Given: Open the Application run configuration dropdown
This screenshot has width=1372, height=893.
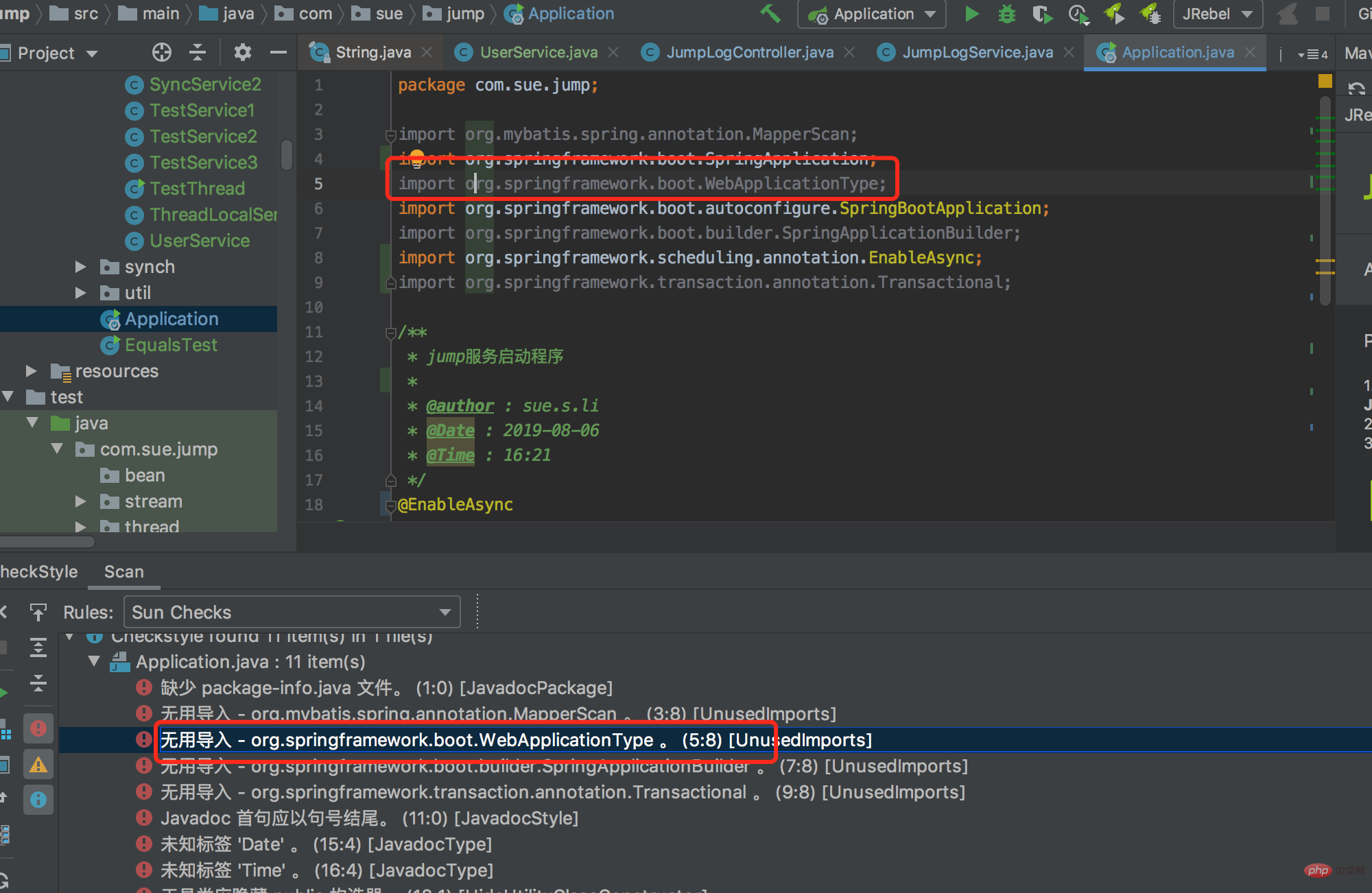Looking at the screenshot, I should [x=872, y=14].
